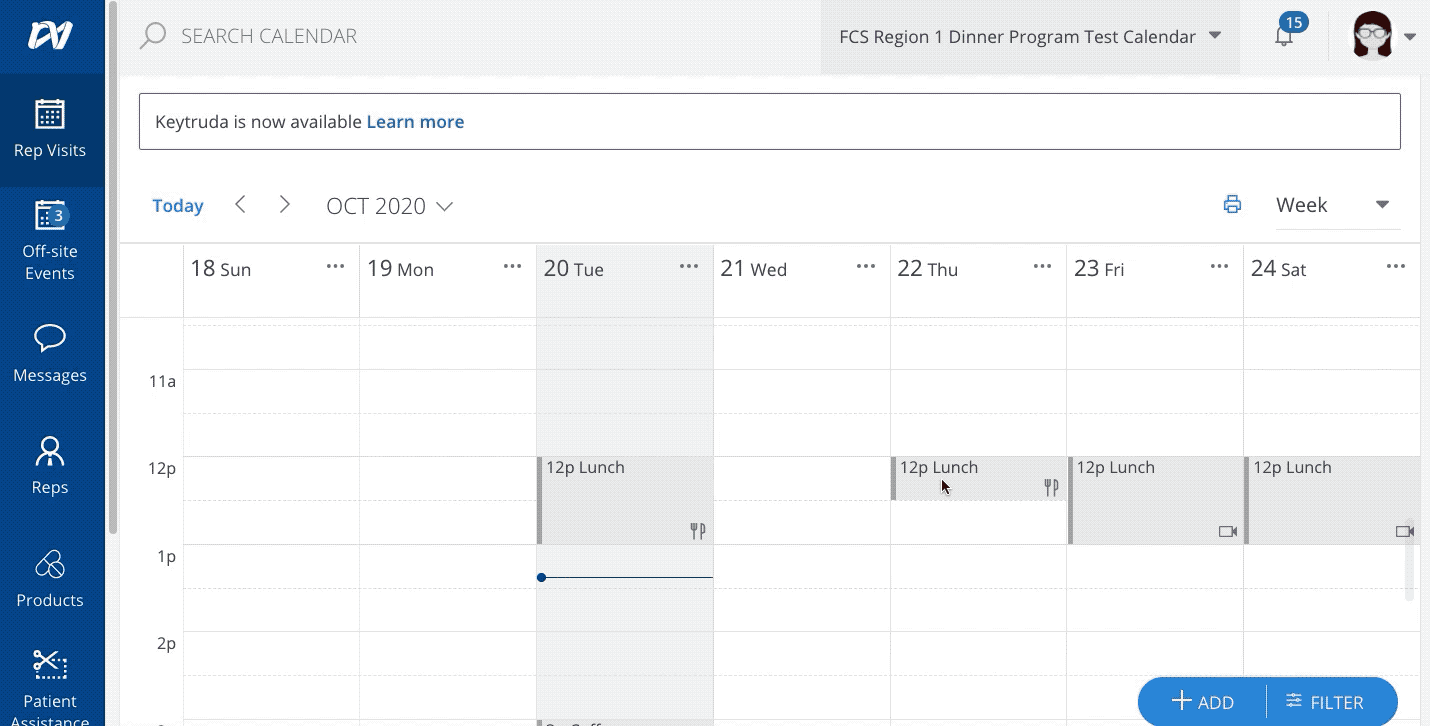Open the Reps section

click(50, 465)
